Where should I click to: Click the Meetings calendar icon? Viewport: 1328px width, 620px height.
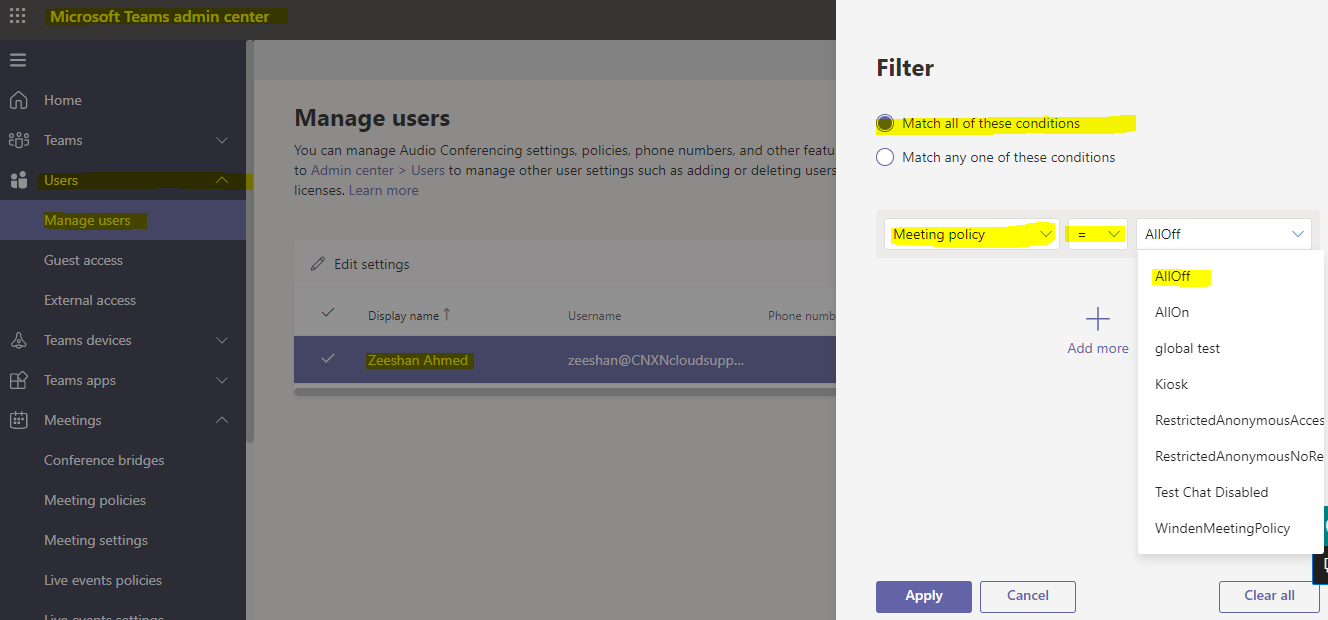click(18, 420)
